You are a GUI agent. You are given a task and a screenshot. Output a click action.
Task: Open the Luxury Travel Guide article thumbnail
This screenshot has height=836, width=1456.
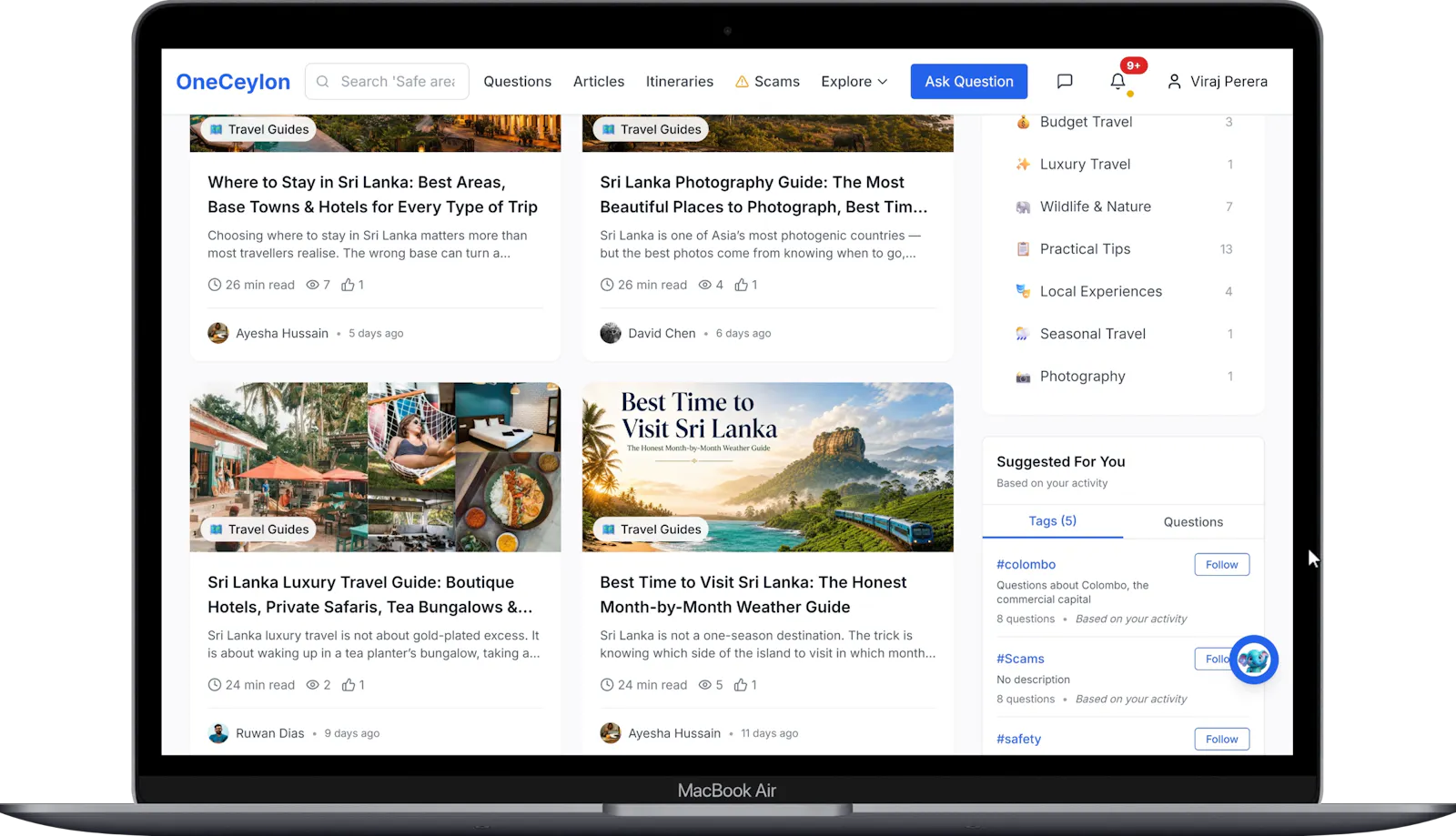point(375,467)
